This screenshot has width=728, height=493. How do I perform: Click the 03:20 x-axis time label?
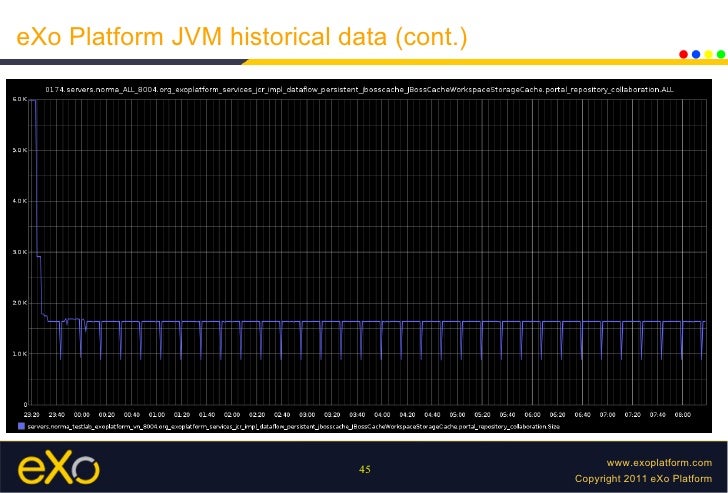332,415
